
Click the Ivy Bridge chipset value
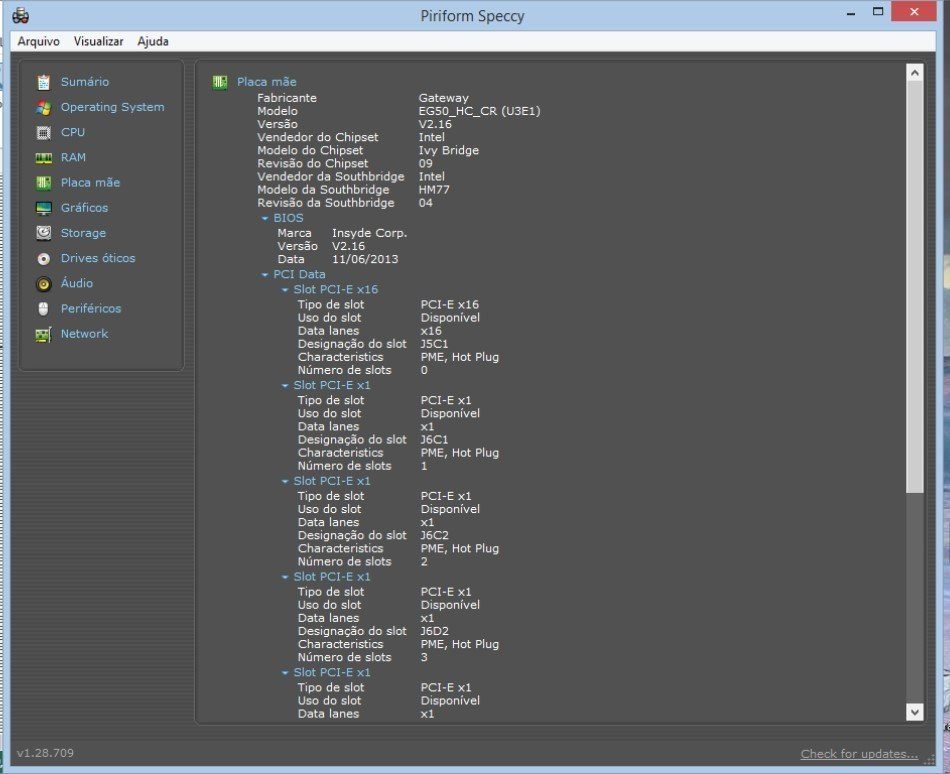click(448, 150)
